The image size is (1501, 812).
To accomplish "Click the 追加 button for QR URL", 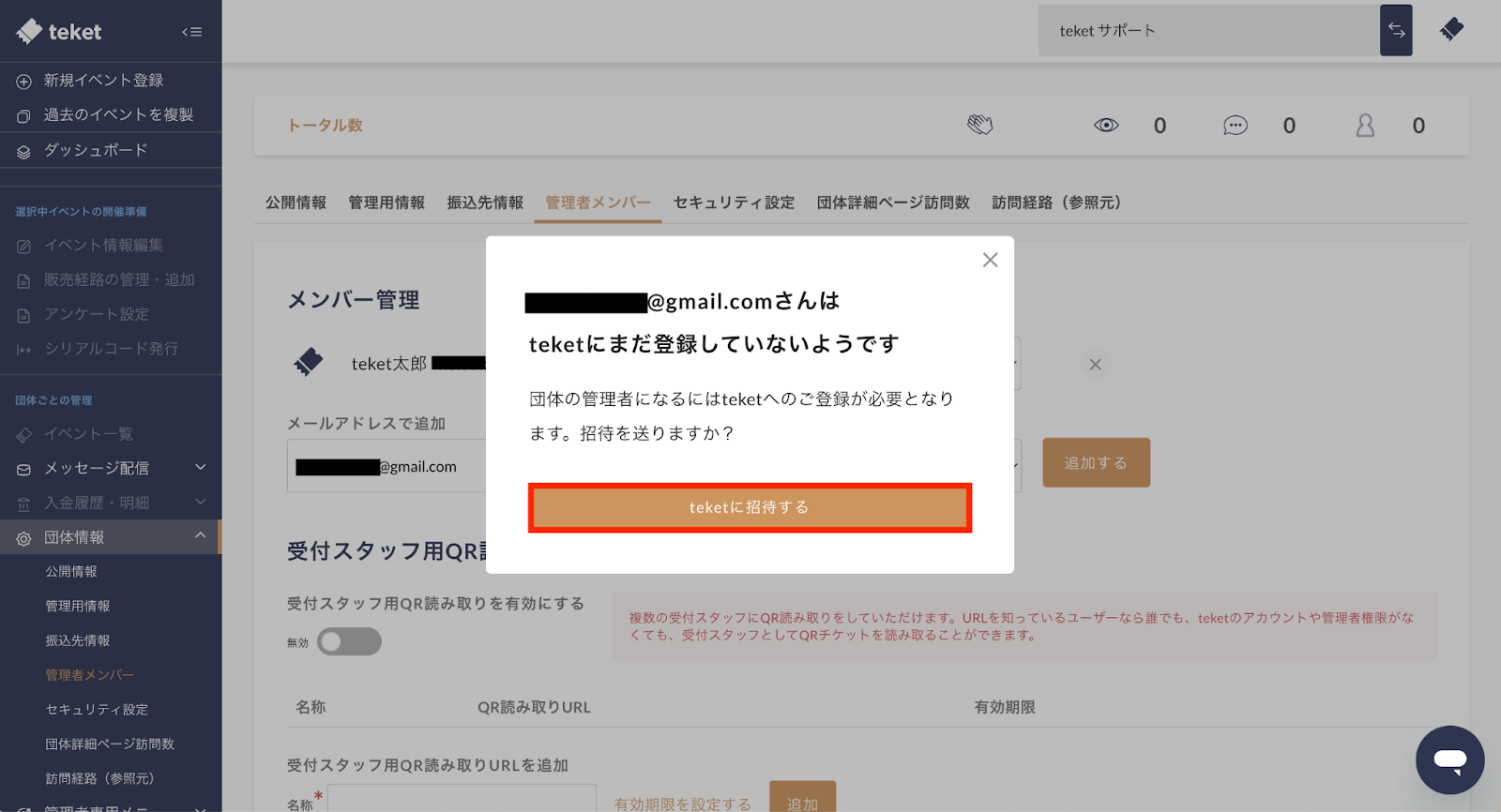I will point(802,799).
